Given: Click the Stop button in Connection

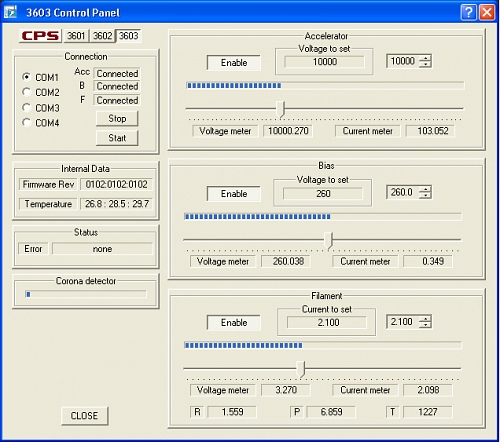Looking at the screenshot, I should [117, 119].
